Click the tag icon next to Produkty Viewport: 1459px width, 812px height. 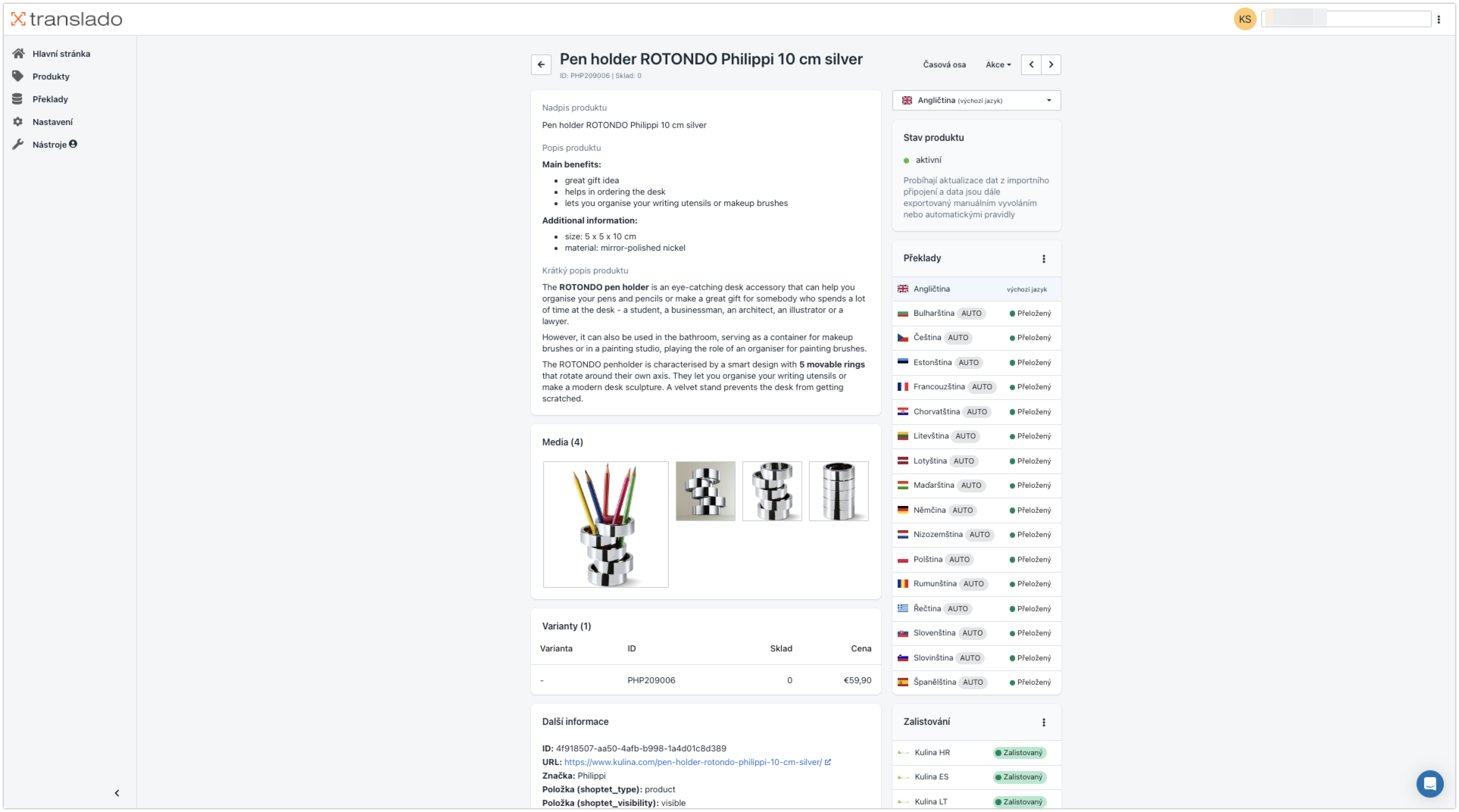(18, 76)
